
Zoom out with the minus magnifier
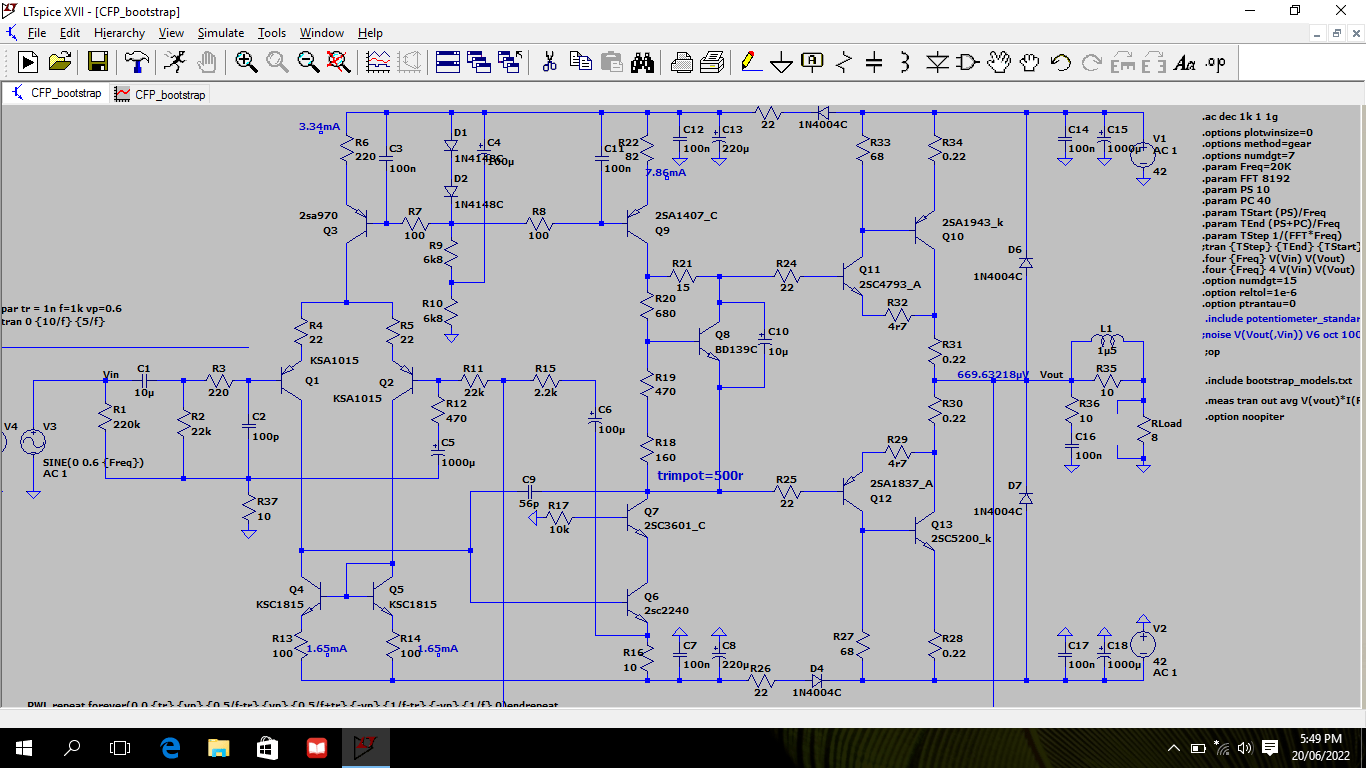(x=308, y=62)
